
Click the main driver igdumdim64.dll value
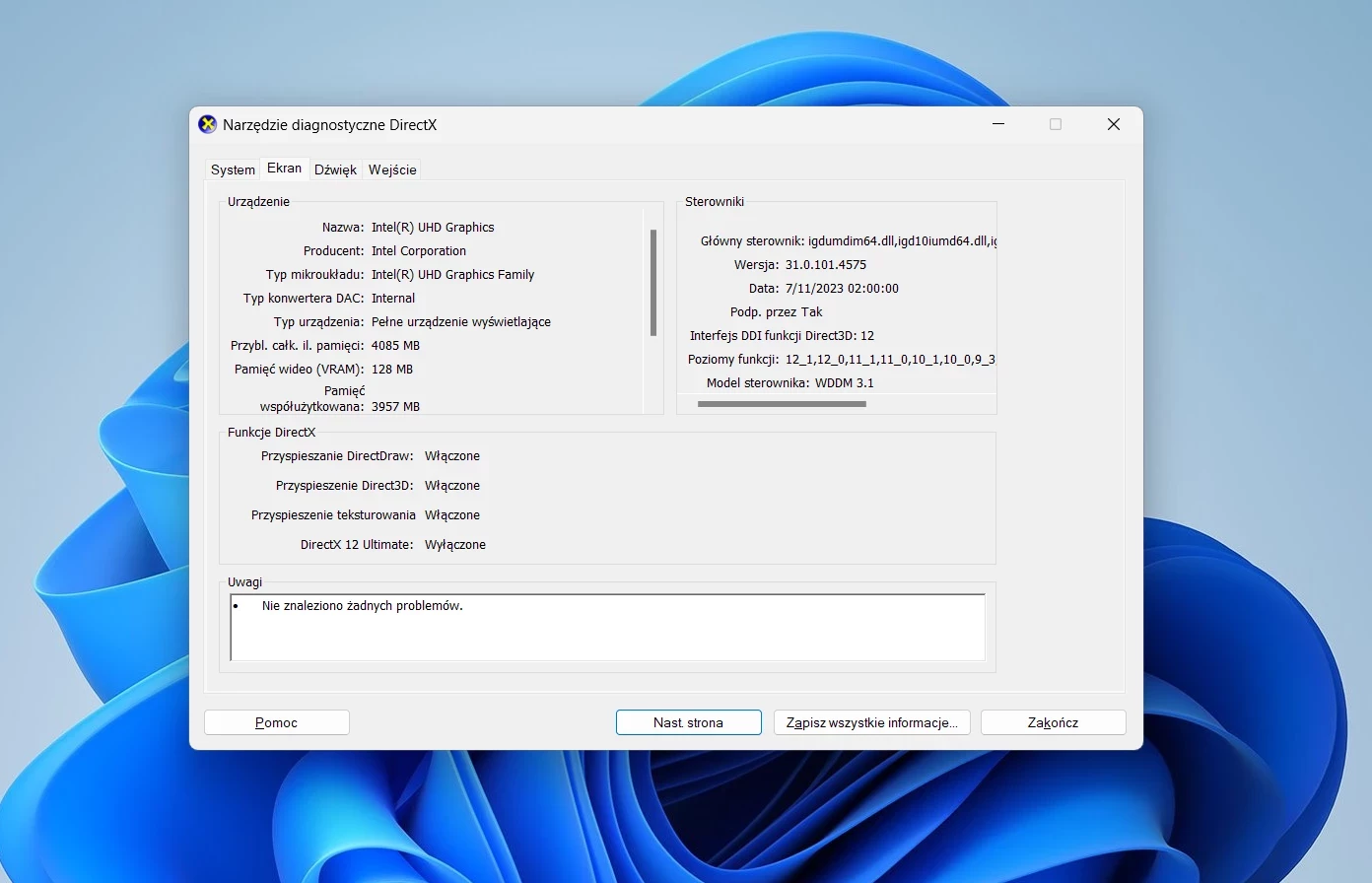pos(902,240)
